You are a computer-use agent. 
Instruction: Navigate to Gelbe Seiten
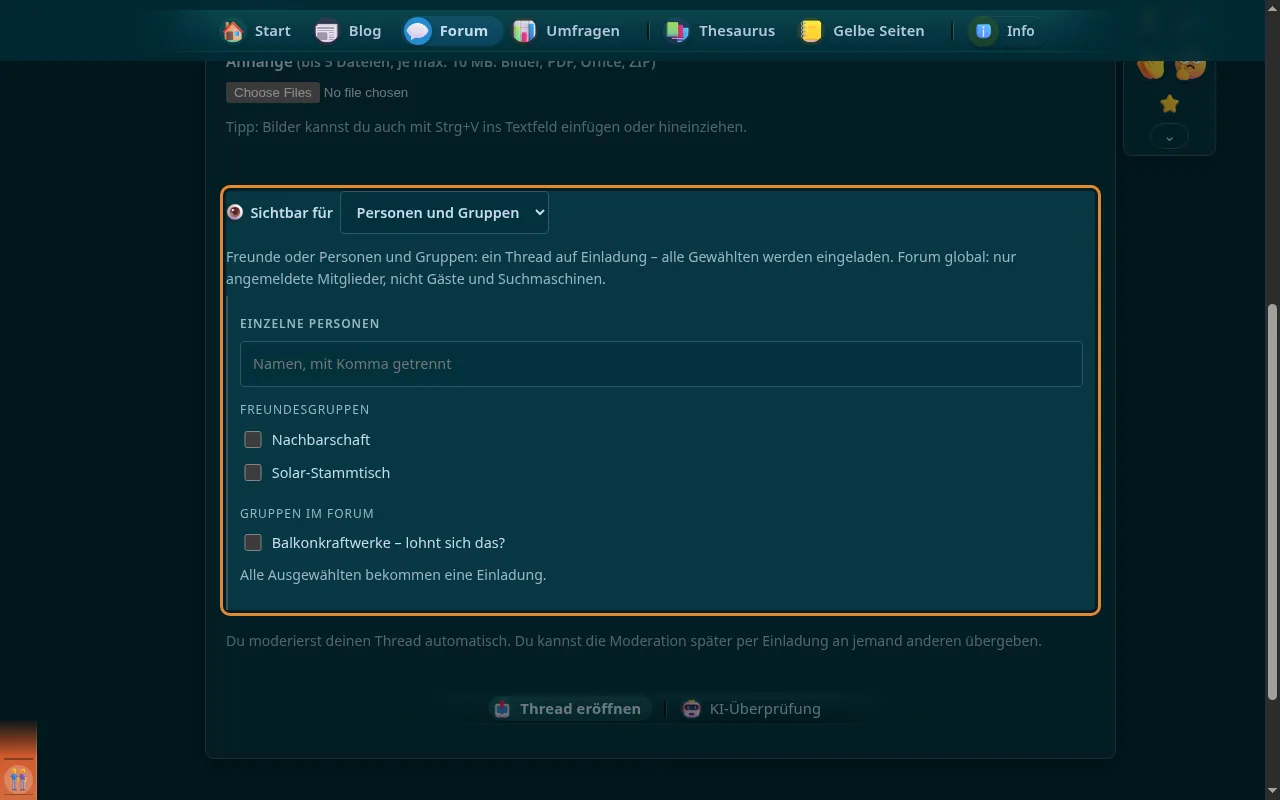pos(861,31)
